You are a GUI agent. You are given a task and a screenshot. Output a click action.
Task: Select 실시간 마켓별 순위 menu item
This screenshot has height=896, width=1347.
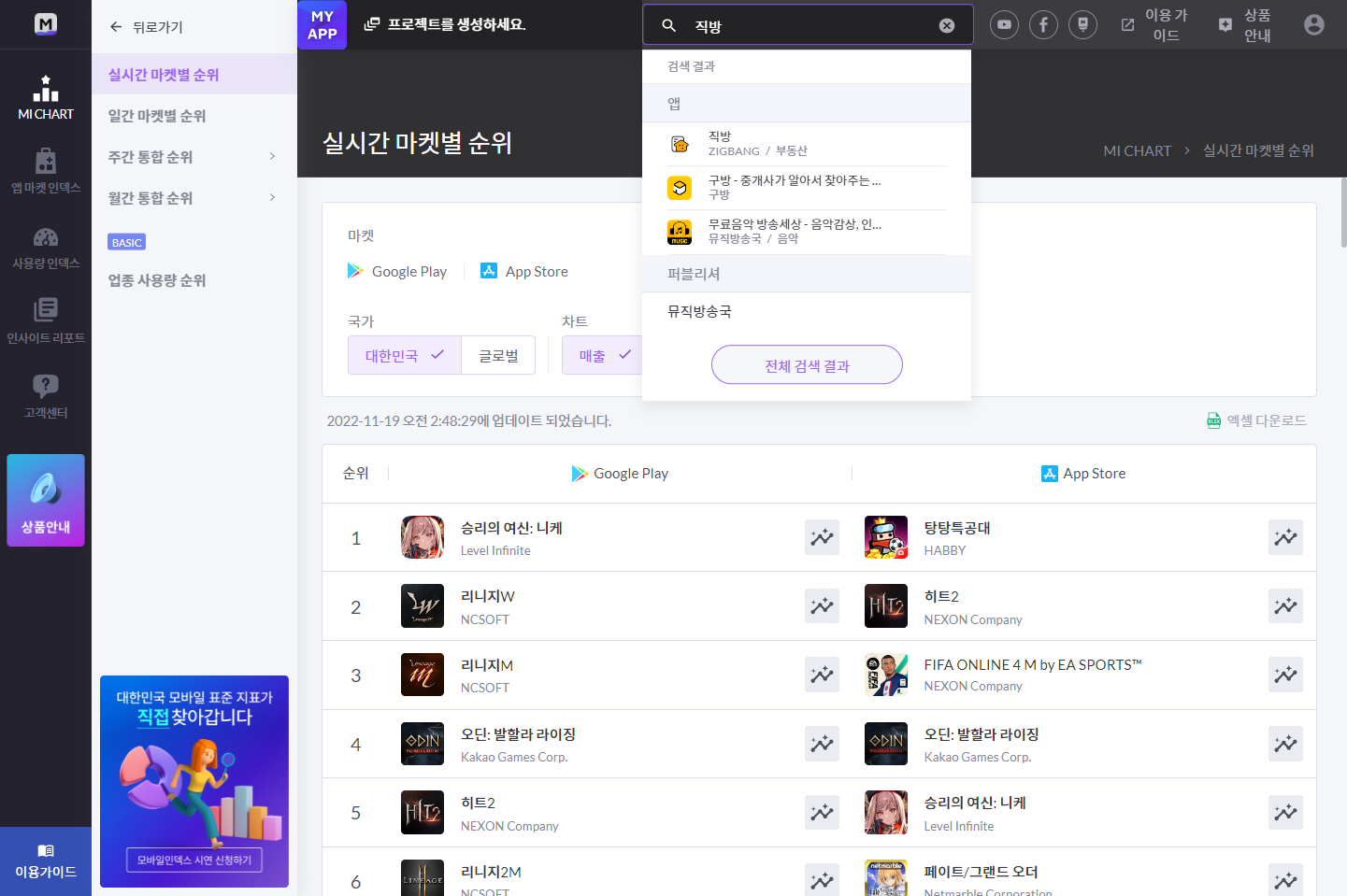193,75
